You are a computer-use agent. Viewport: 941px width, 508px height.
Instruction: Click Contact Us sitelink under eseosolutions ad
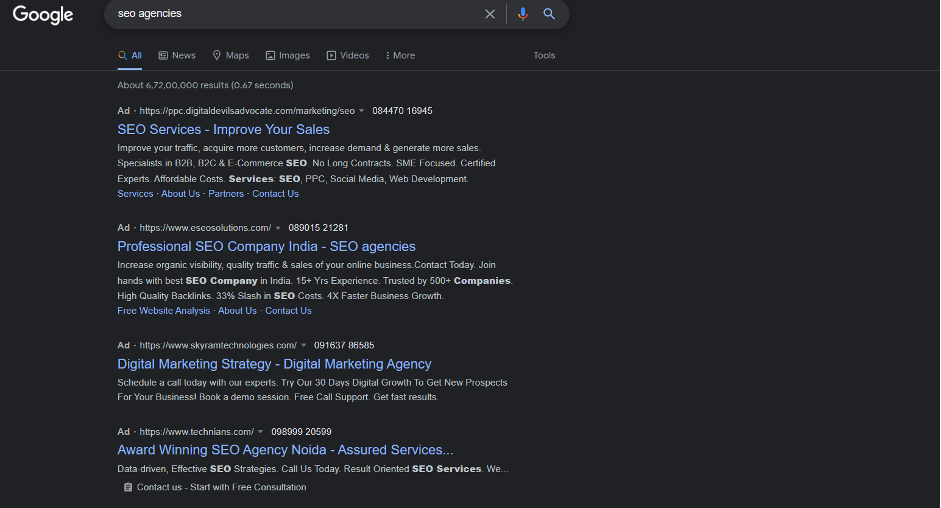click(289, 311)
